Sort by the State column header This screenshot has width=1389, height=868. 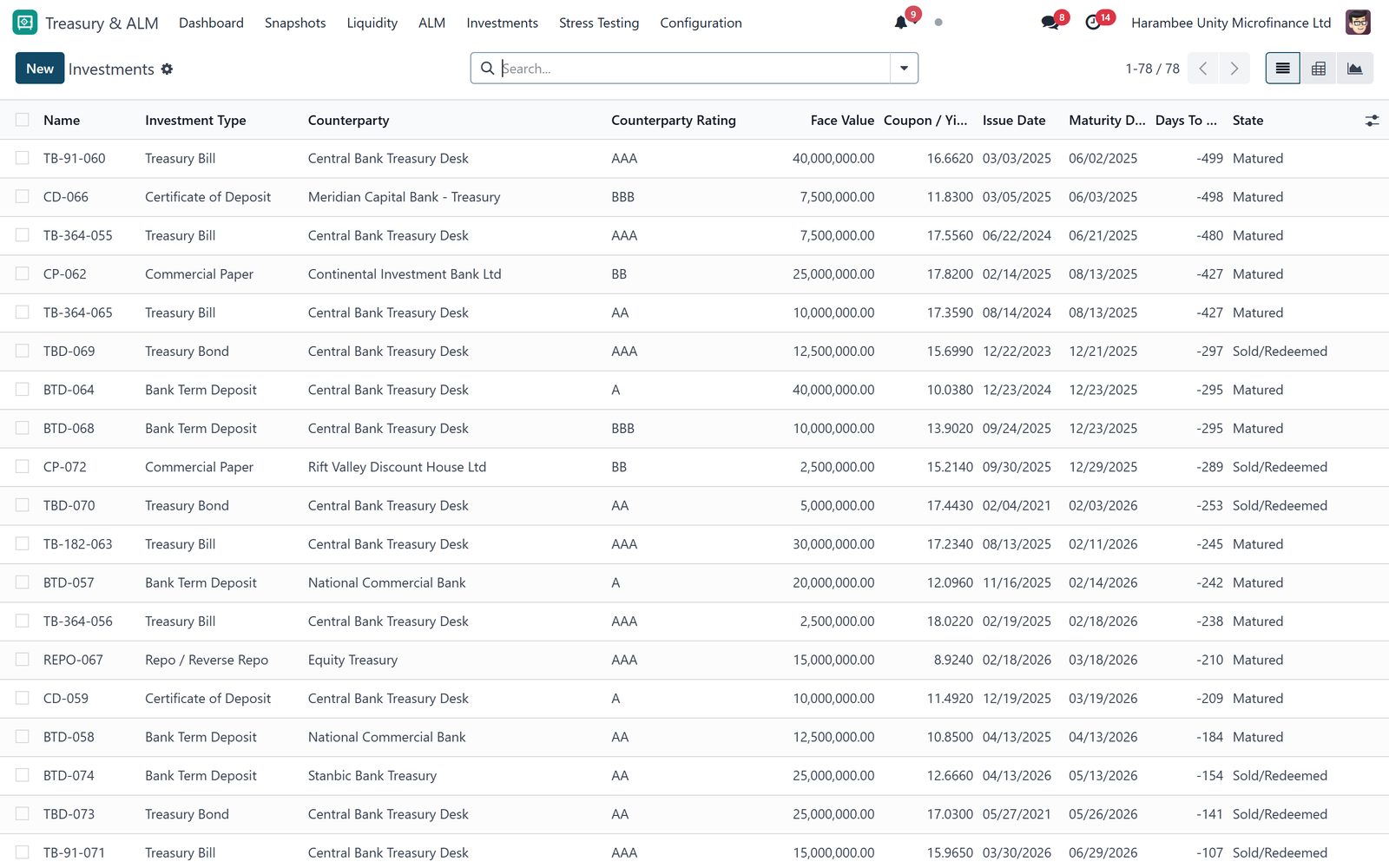coord(1247,121)
